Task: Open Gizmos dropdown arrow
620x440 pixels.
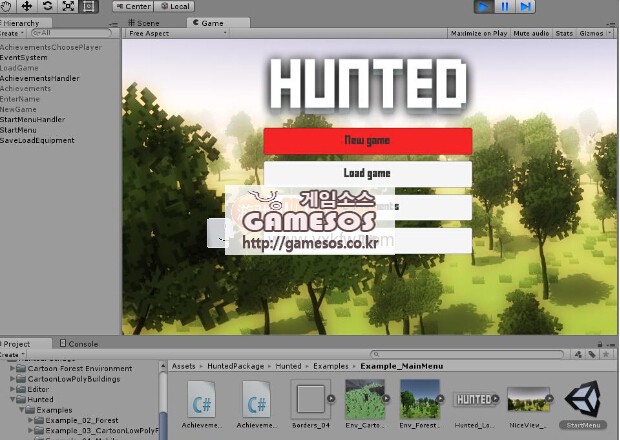Action: coord(609,33)
